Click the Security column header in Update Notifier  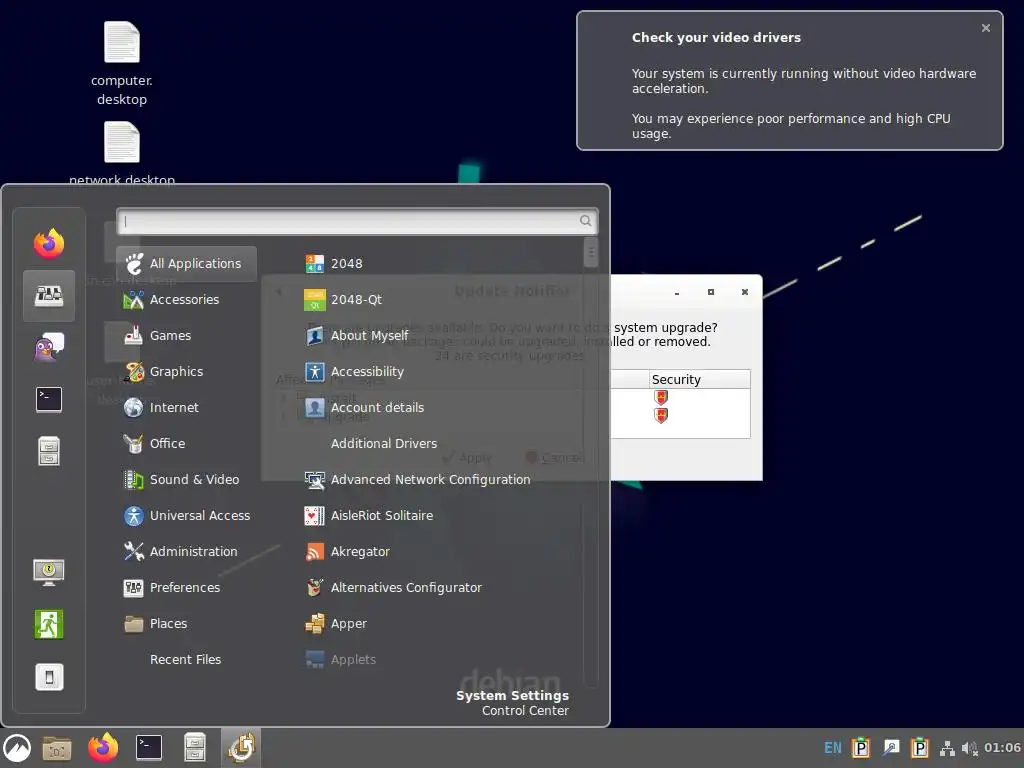[699, 379]
